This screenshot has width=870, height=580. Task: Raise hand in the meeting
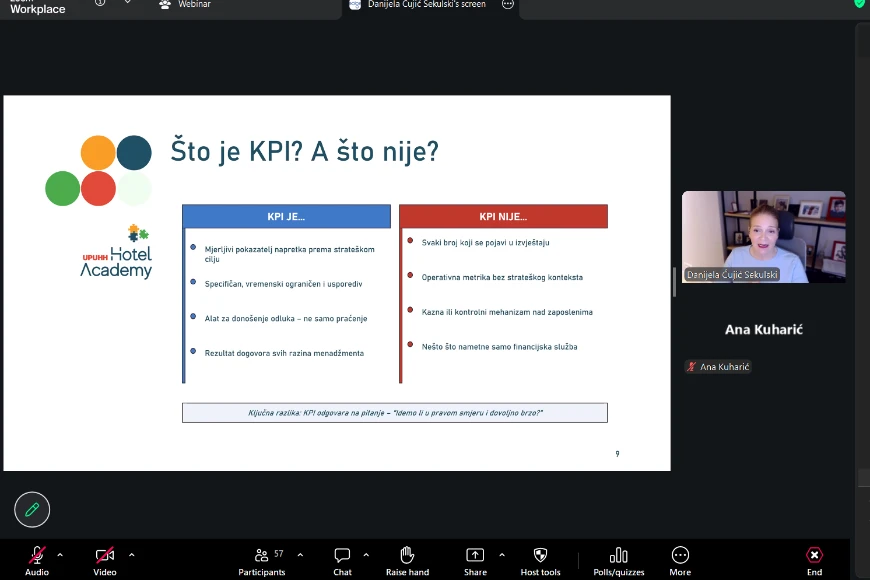407,556
